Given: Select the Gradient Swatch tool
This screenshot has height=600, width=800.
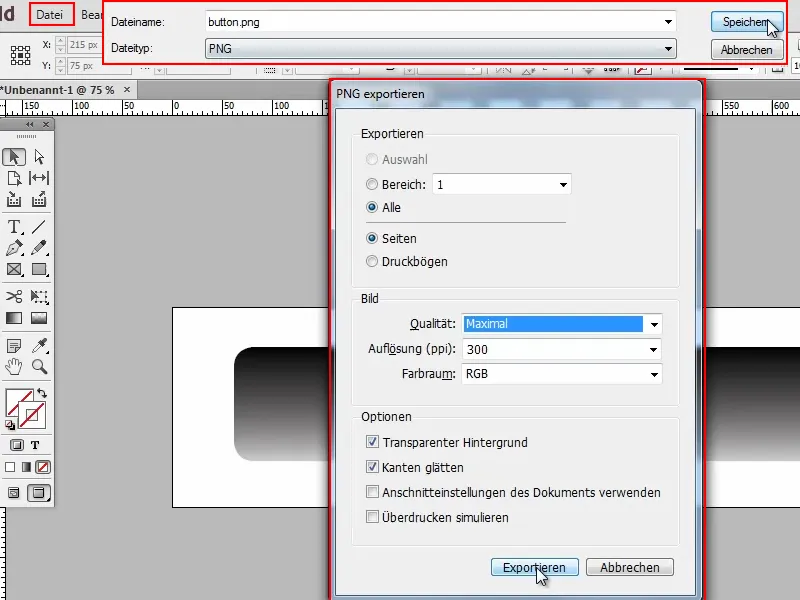Looking at the screenshot, I should tap(14, 318).
